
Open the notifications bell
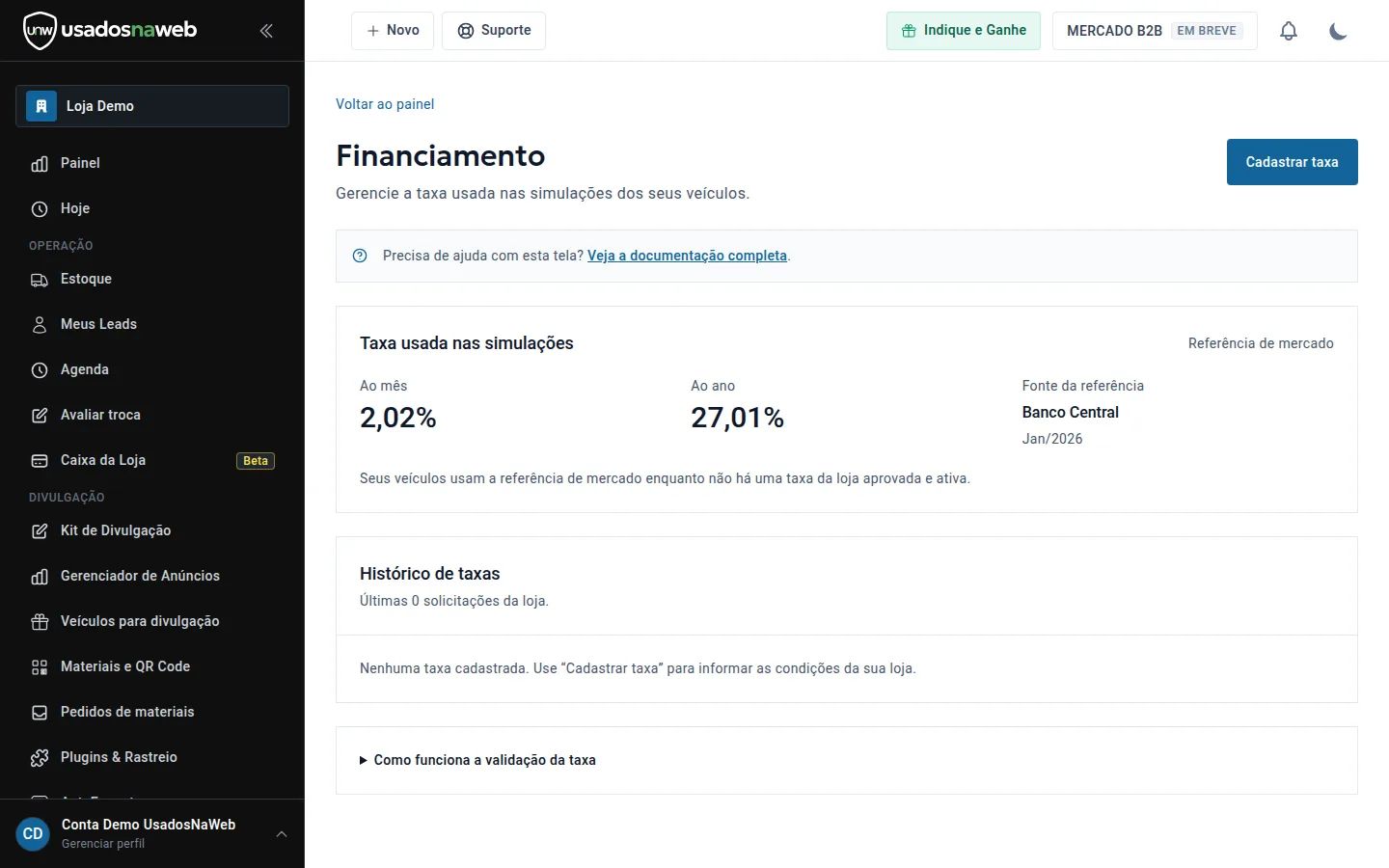click(x=1289, y=31)
